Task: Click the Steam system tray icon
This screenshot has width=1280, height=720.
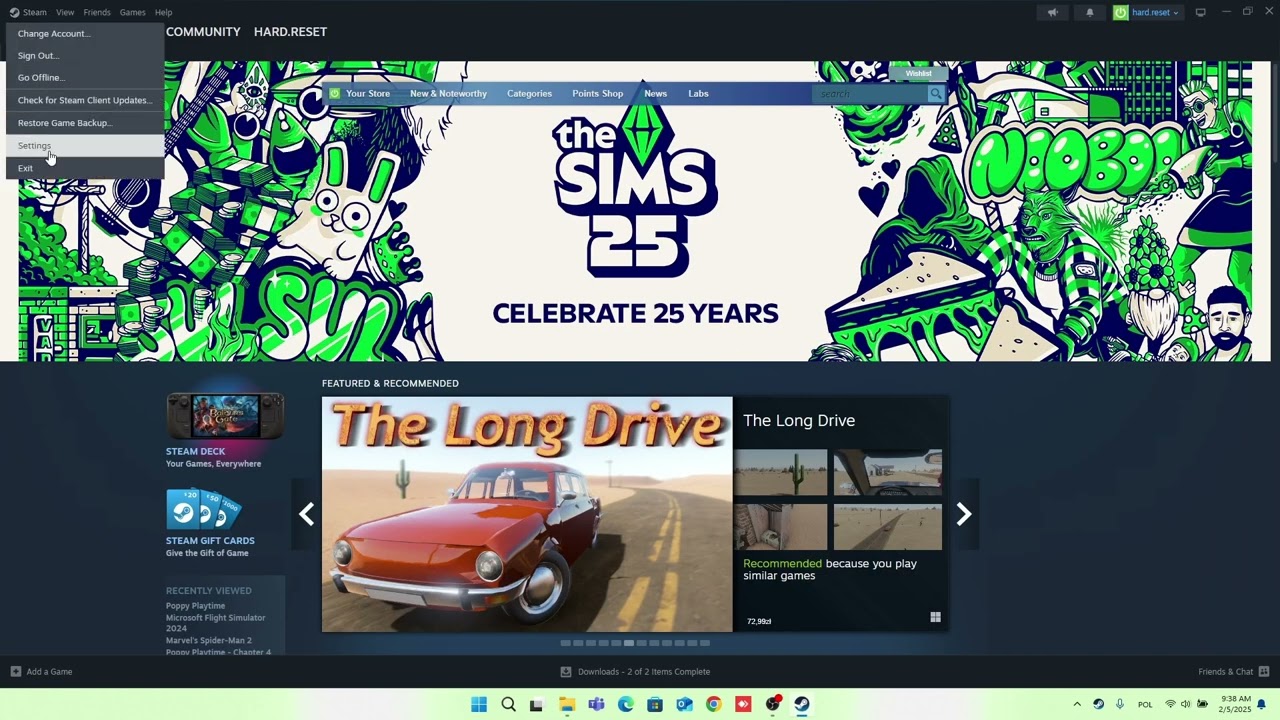Action: coord(1098,704)
